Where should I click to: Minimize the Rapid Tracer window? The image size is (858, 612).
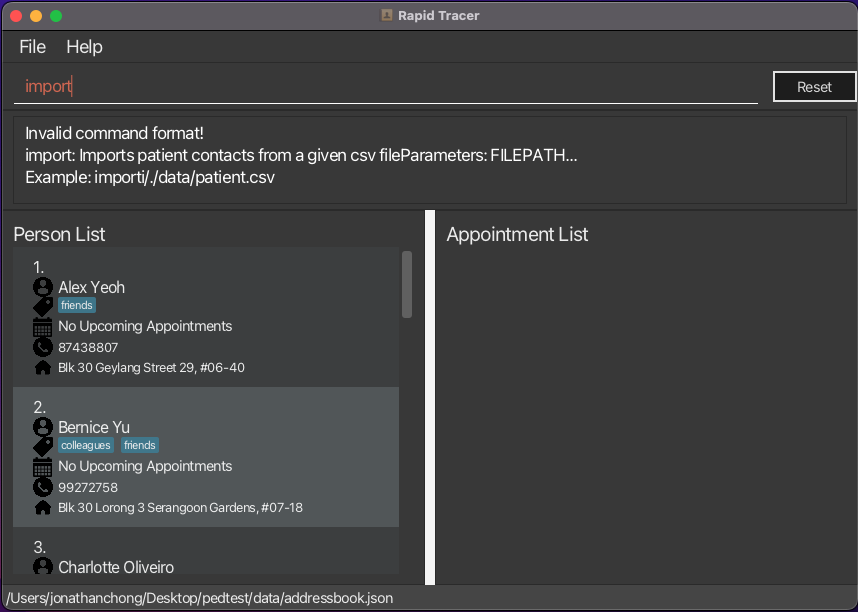(x=36, y=16)
